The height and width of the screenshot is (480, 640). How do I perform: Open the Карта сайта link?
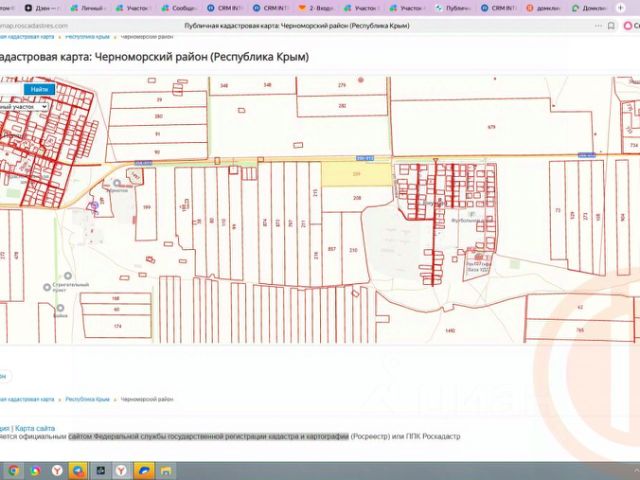click(x=35, y=428)
